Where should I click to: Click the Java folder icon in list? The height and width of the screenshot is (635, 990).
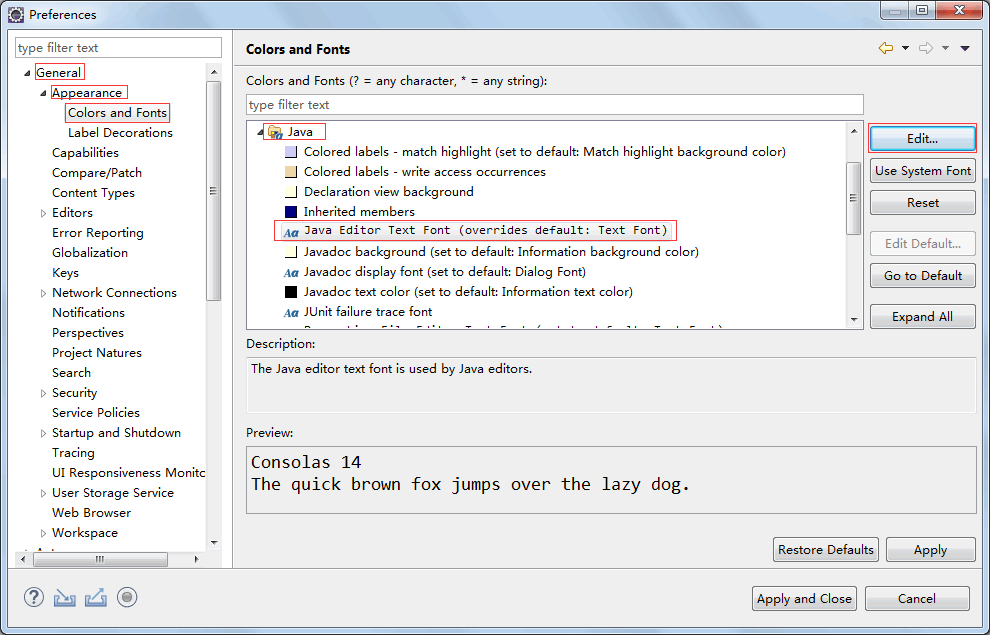[x=275, y=132]
